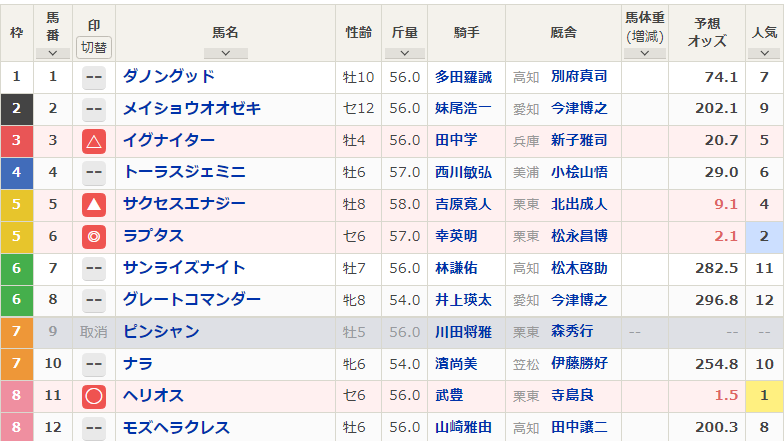Open the 斤量 sort dropdown arrow

click(x=404, y=53)
